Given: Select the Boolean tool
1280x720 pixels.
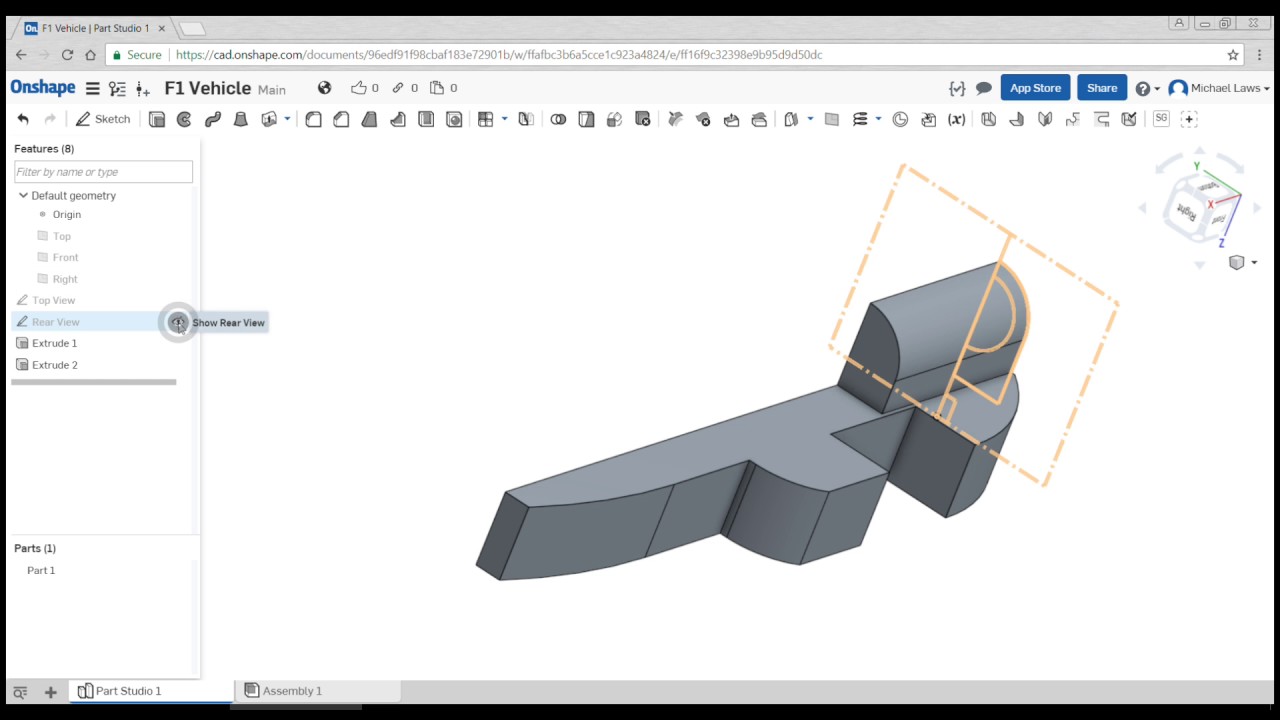Looking at the screenshot, I should click(x=558, y=119).
